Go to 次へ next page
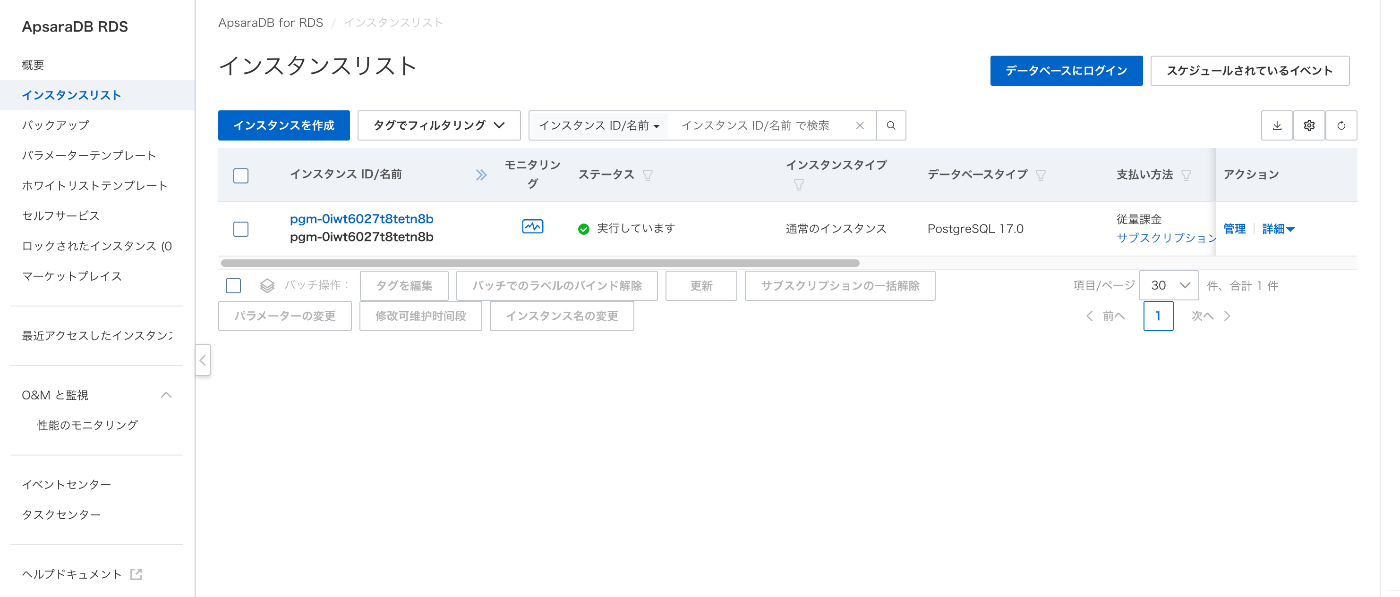 coord(1211,316)
